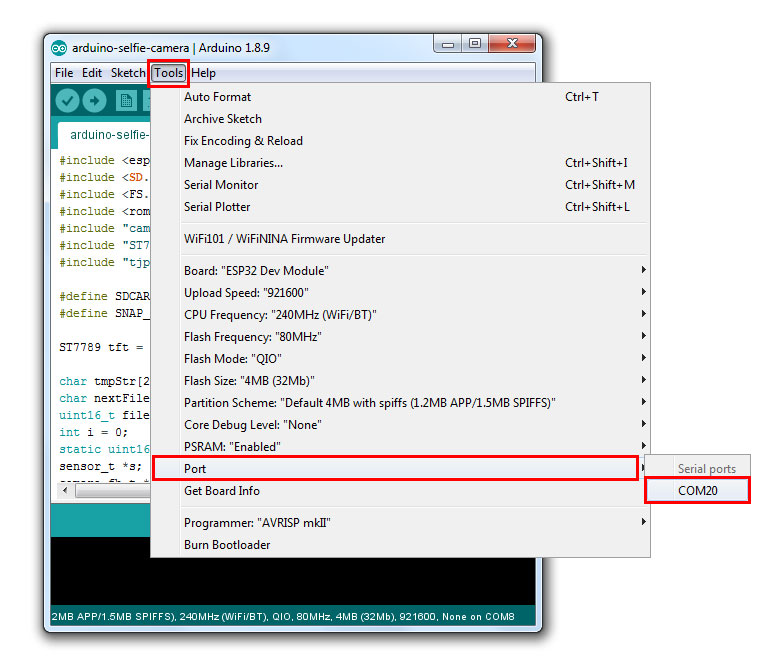Click the code line 'sensor_t *s;'

coord(100,467)
